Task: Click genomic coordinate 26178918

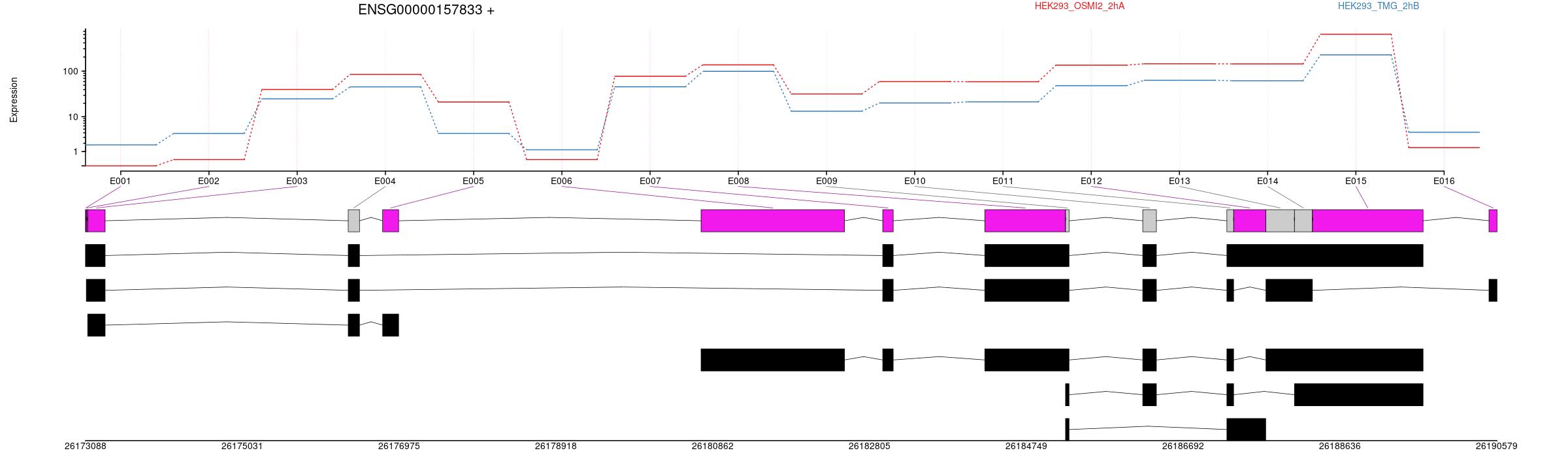Action: [x=555, y=447]
